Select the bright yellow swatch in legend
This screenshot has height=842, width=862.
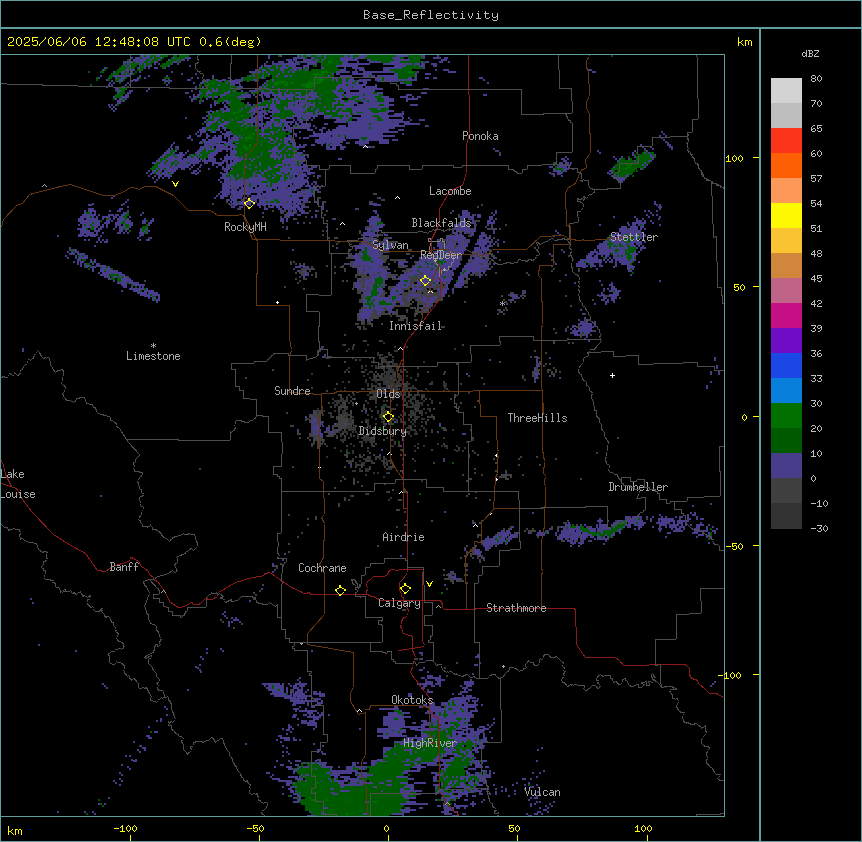point(786,215)
